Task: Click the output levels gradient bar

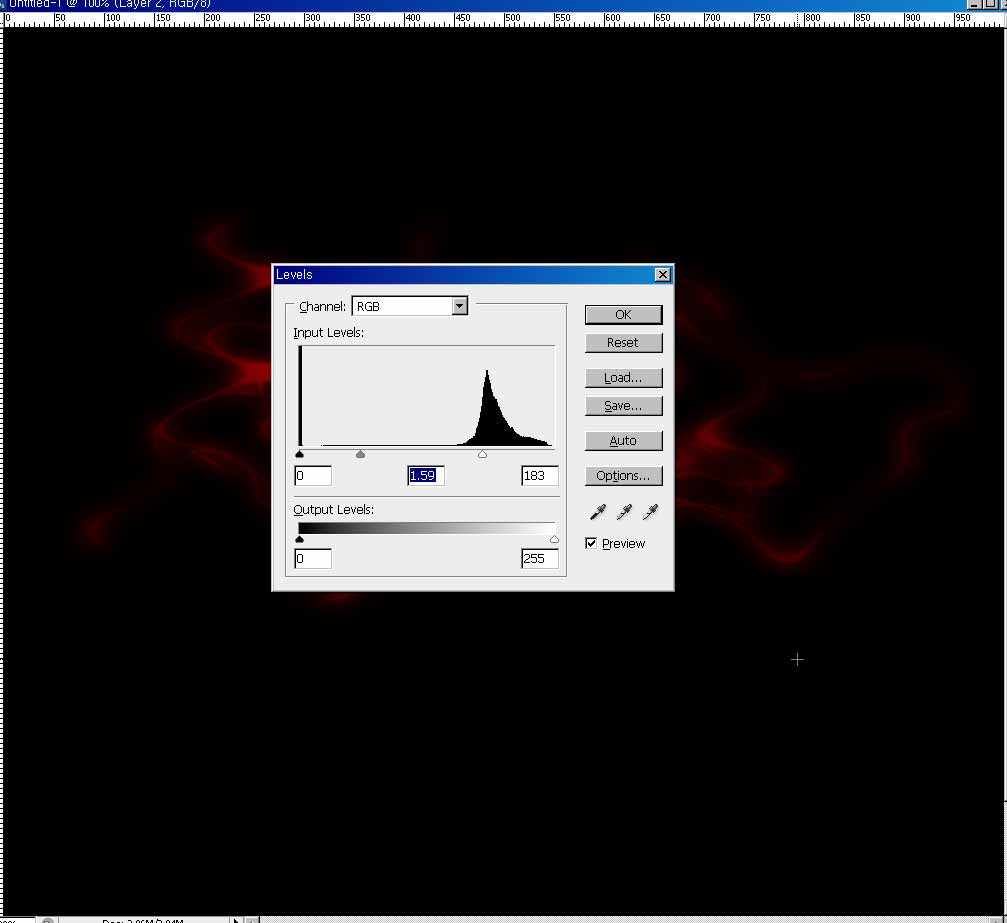Action: coord(427,528)
